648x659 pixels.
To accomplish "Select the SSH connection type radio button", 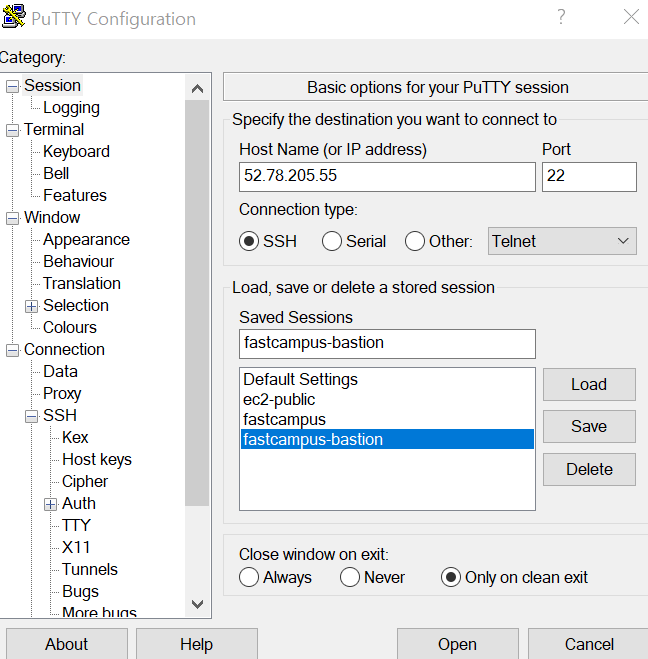I will (x=249, y=241).
